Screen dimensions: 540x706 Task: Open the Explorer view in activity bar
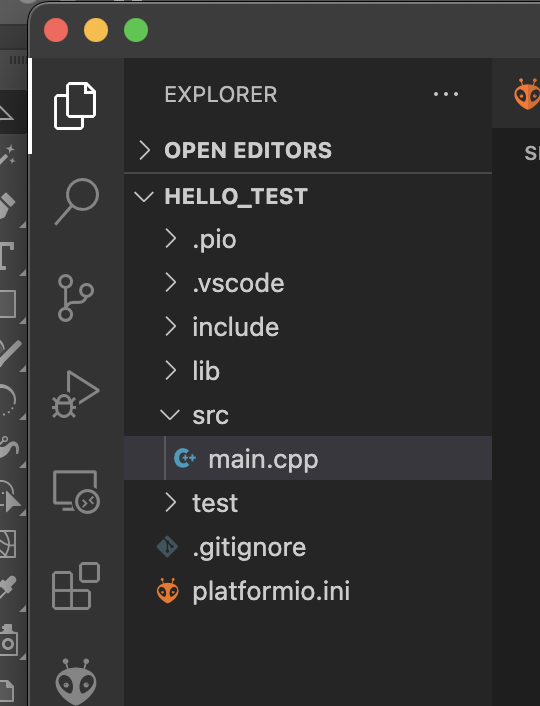tap(75, 106)
